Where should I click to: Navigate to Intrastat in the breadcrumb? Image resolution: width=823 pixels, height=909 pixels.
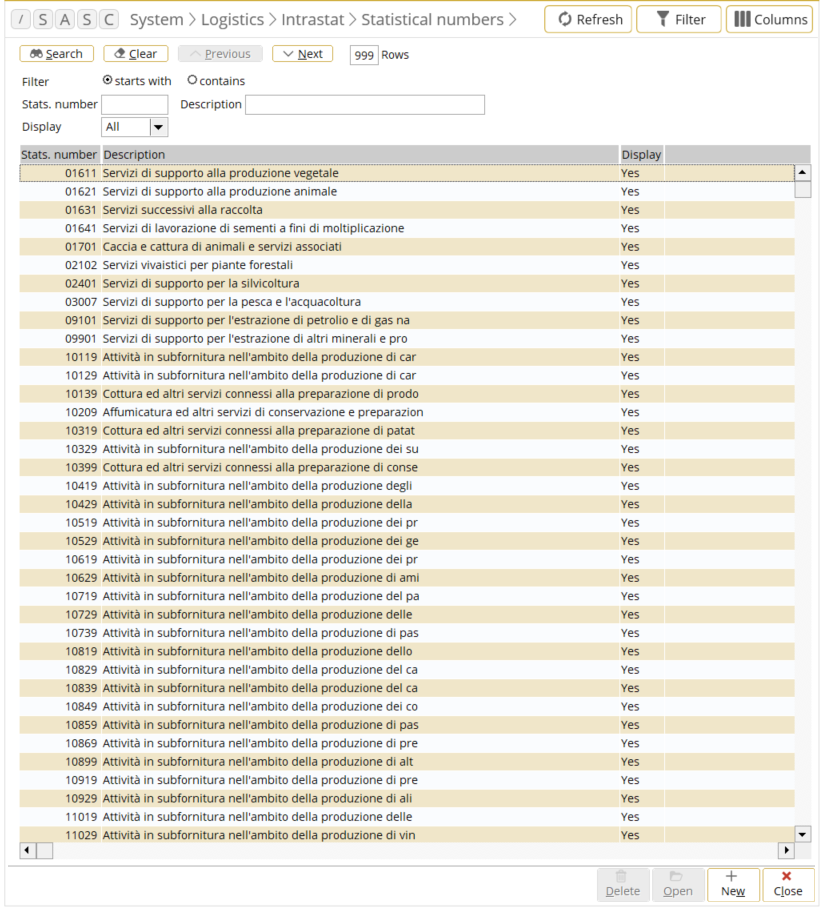[313, 20]
